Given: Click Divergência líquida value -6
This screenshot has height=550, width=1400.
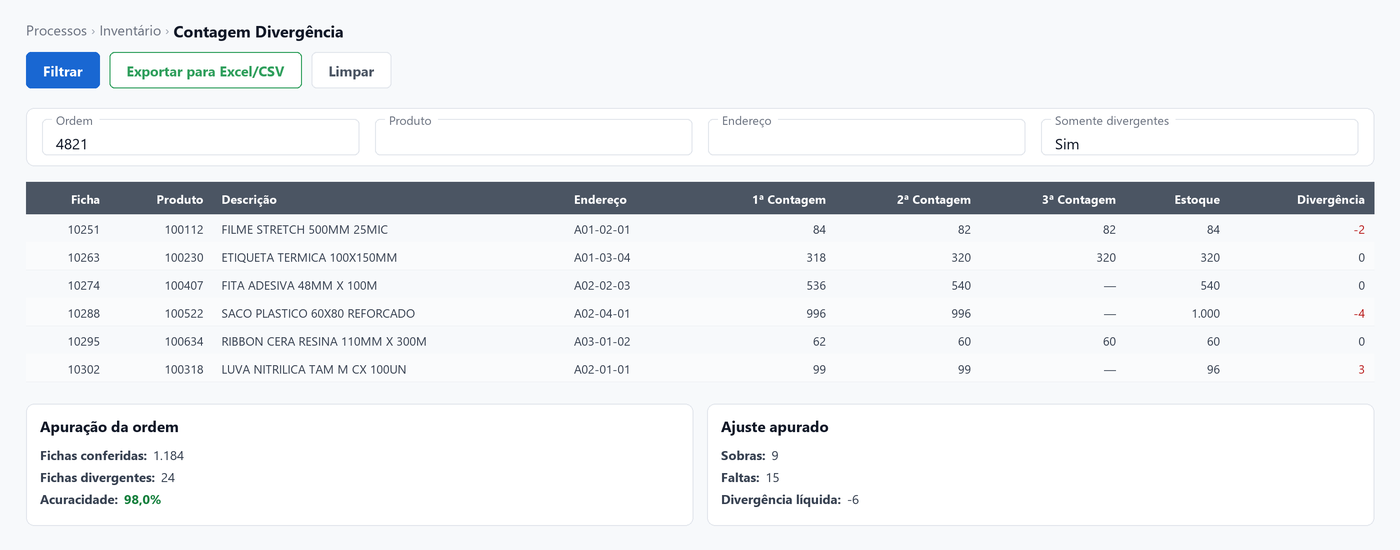Looking at the screenshot, I should tap(853, 499).
